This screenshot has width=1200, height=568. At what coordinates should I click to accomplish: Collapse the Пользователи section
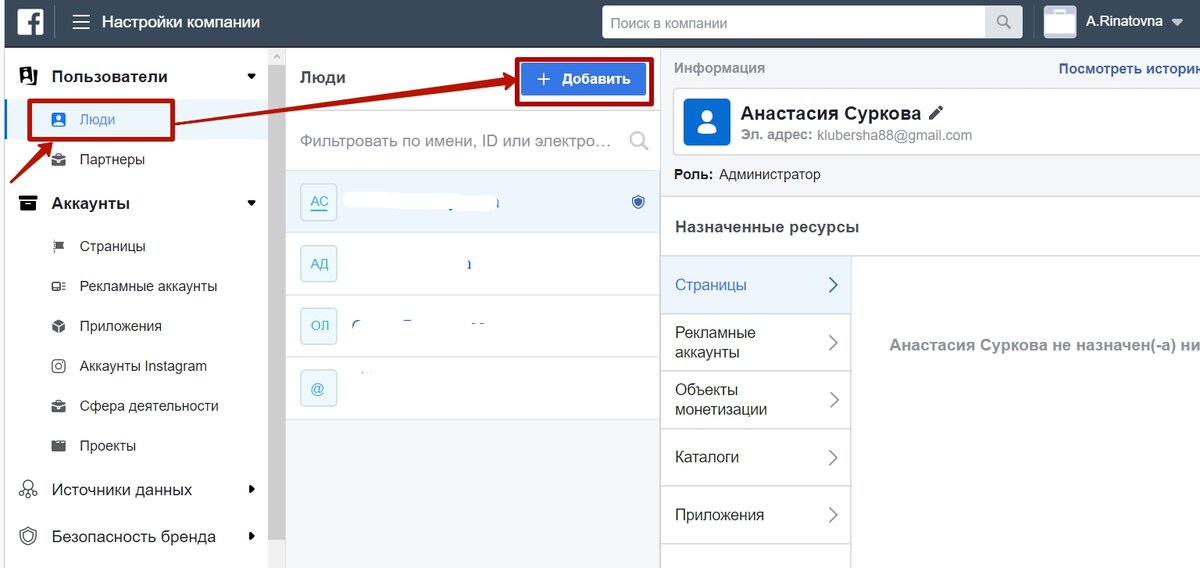[252, 77]
